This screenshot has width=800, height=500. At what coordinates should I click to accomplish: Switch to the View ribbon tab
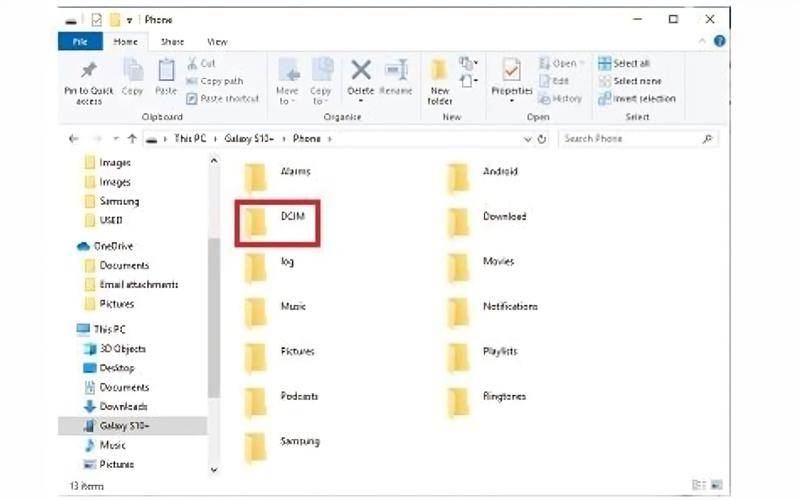[217, 42]
